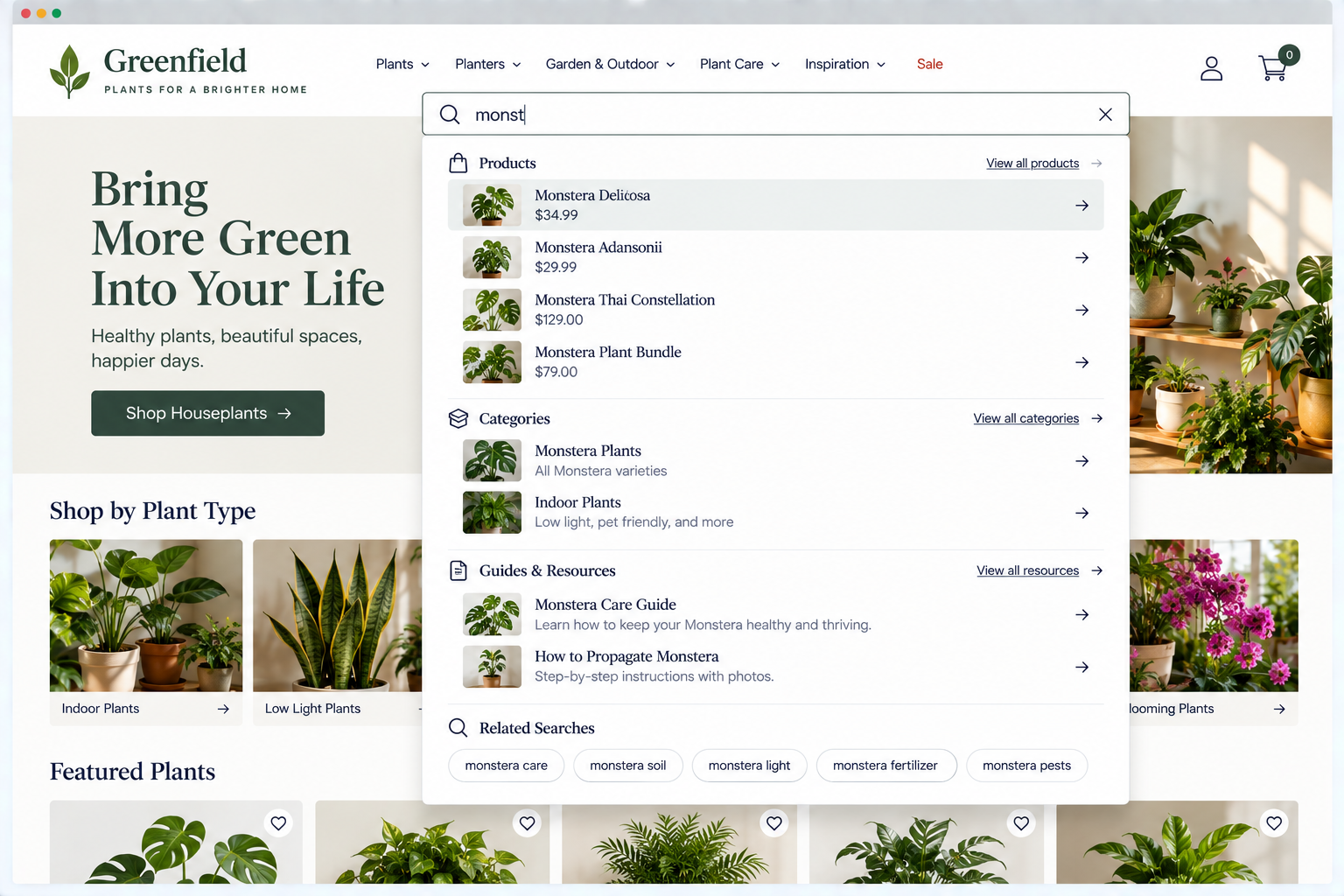Click the magnifier icon in search box
The image size is (1344, 896).
tap(450, 115)
